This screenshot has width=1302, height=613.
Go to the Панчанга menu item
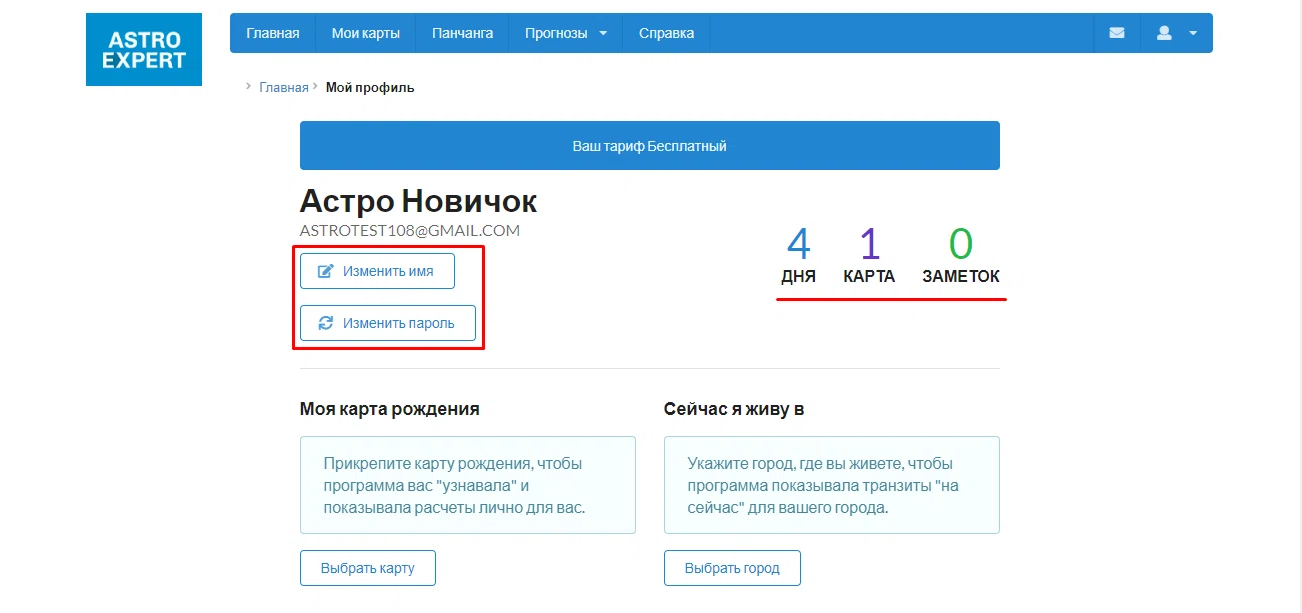[462, 33]
